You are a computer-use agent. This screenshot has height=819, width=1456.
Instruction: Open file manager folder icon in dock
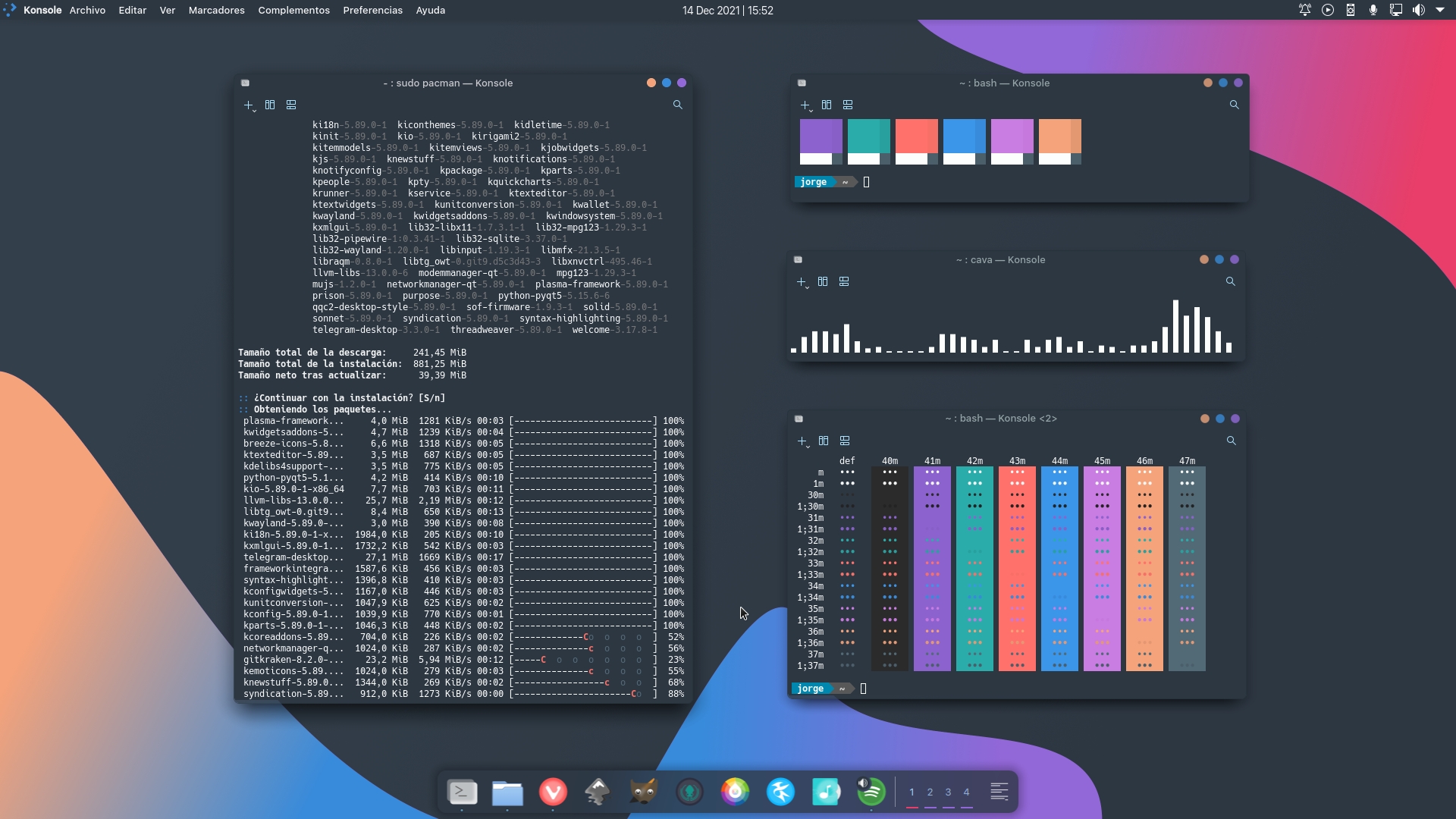[x=507, y=792]
